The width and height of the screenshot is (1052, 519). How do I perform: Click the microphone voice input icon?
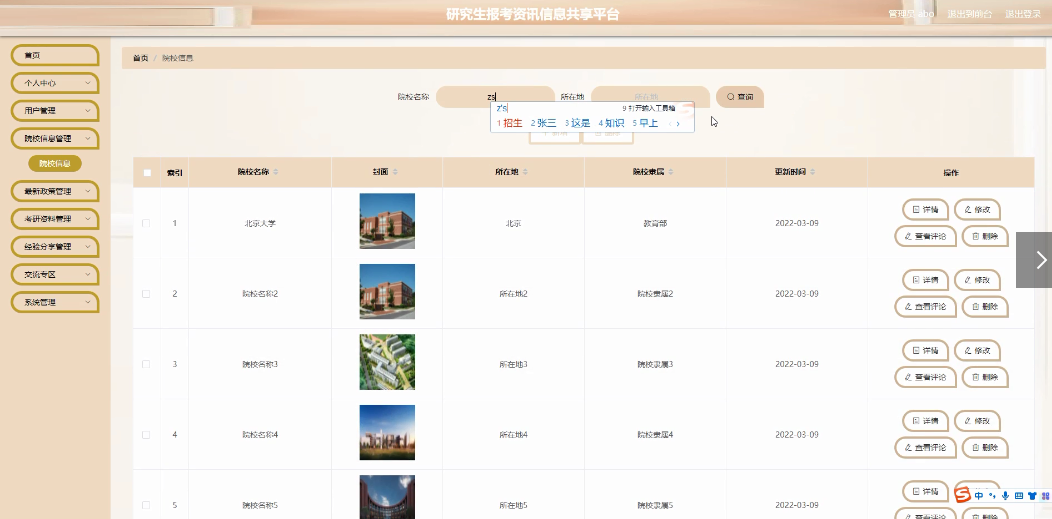(x=1005, y=496)
